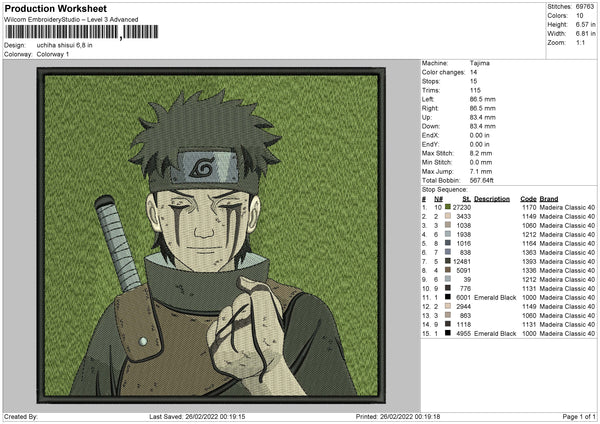
Task: Click the Machine value Tajima
Action: (479, 63)
